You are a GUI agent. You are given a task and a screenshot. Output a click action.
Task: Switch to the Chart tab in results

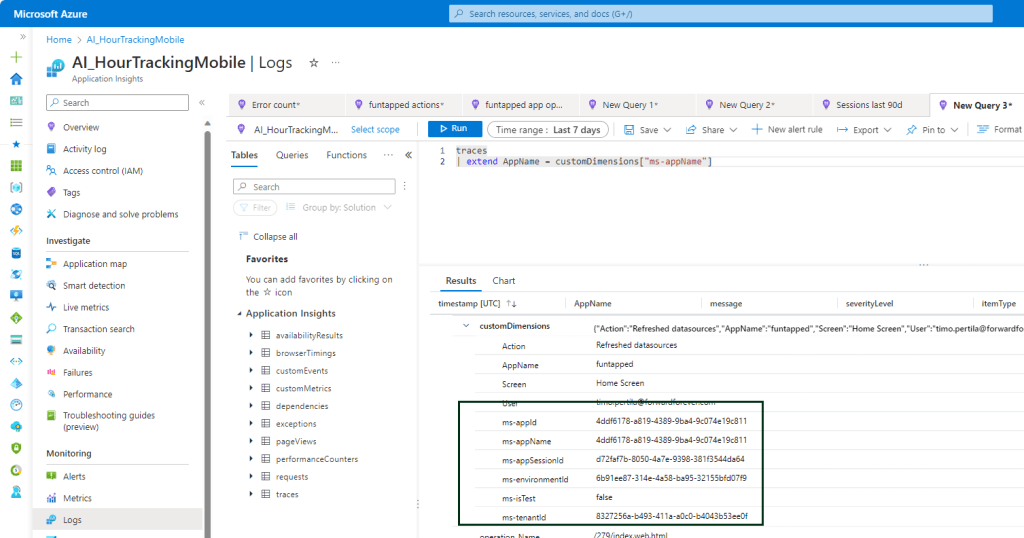503,281
